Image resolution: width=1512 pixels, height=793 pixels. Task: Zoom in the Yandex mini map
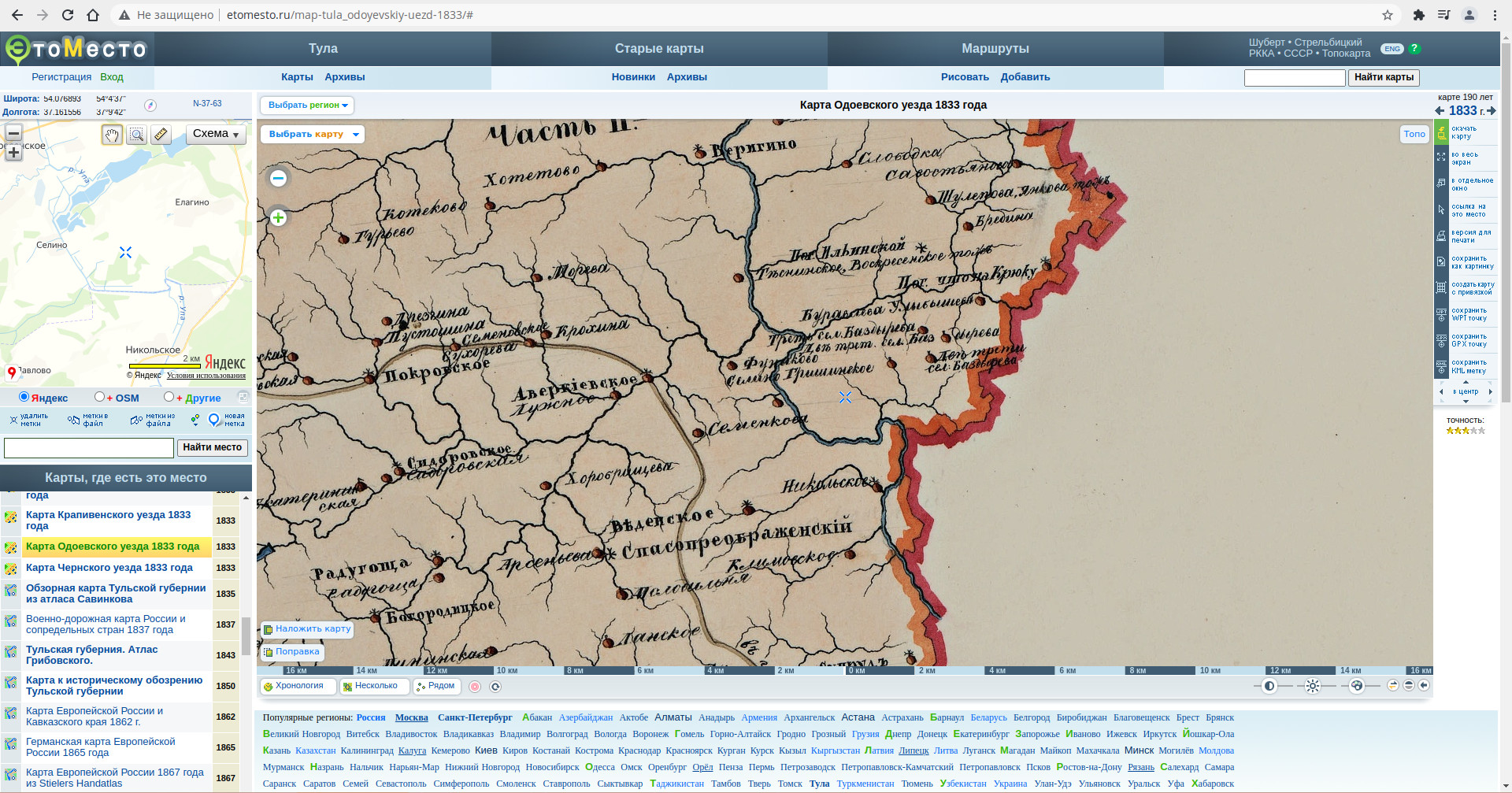pos(13,153)
